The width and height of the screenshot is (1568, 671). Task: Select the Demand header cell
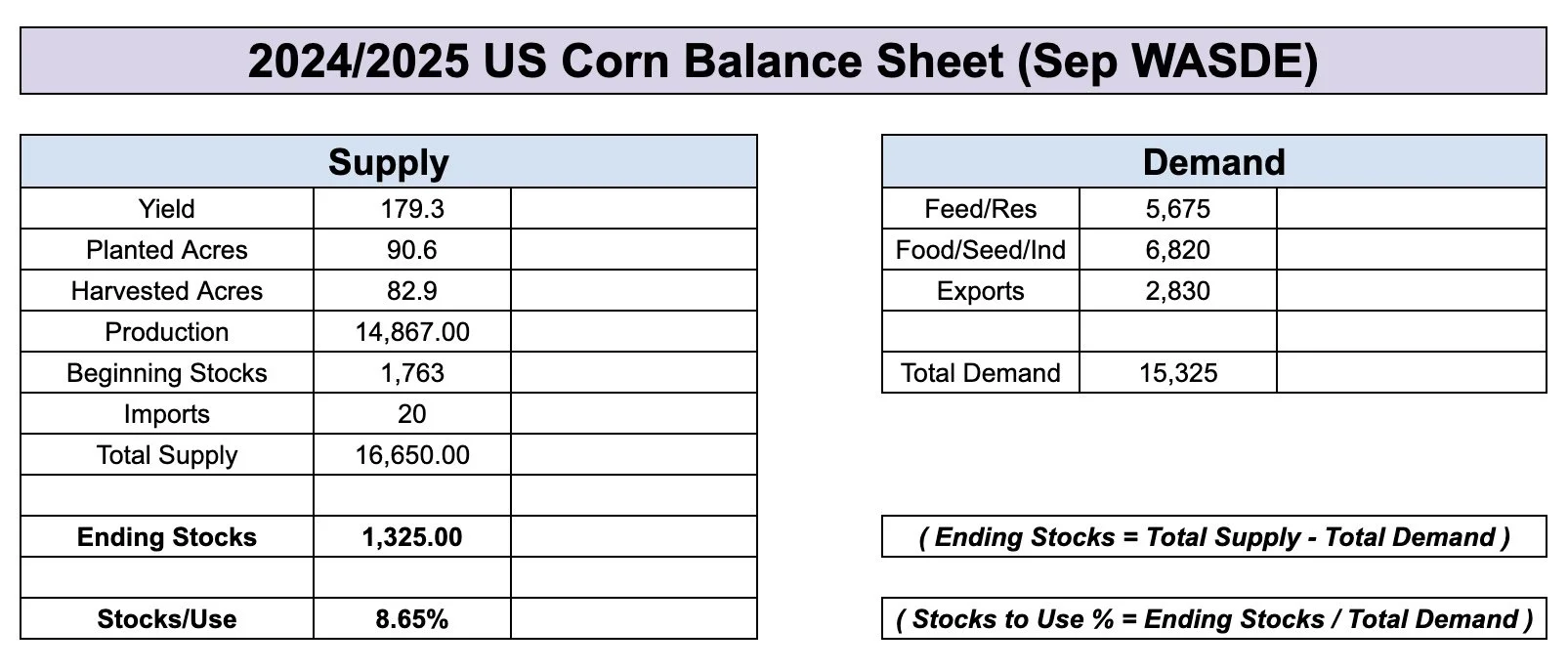pyautogui.click(x=1213, y=162)
